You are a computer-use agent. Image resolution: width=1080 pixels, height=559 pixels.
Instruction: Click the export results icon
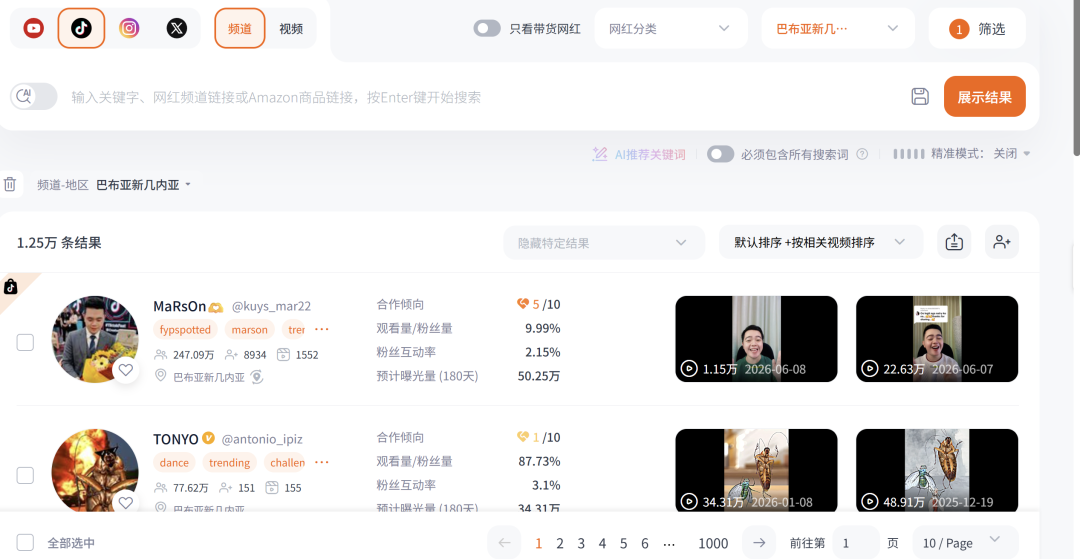(x=954, y=242)
